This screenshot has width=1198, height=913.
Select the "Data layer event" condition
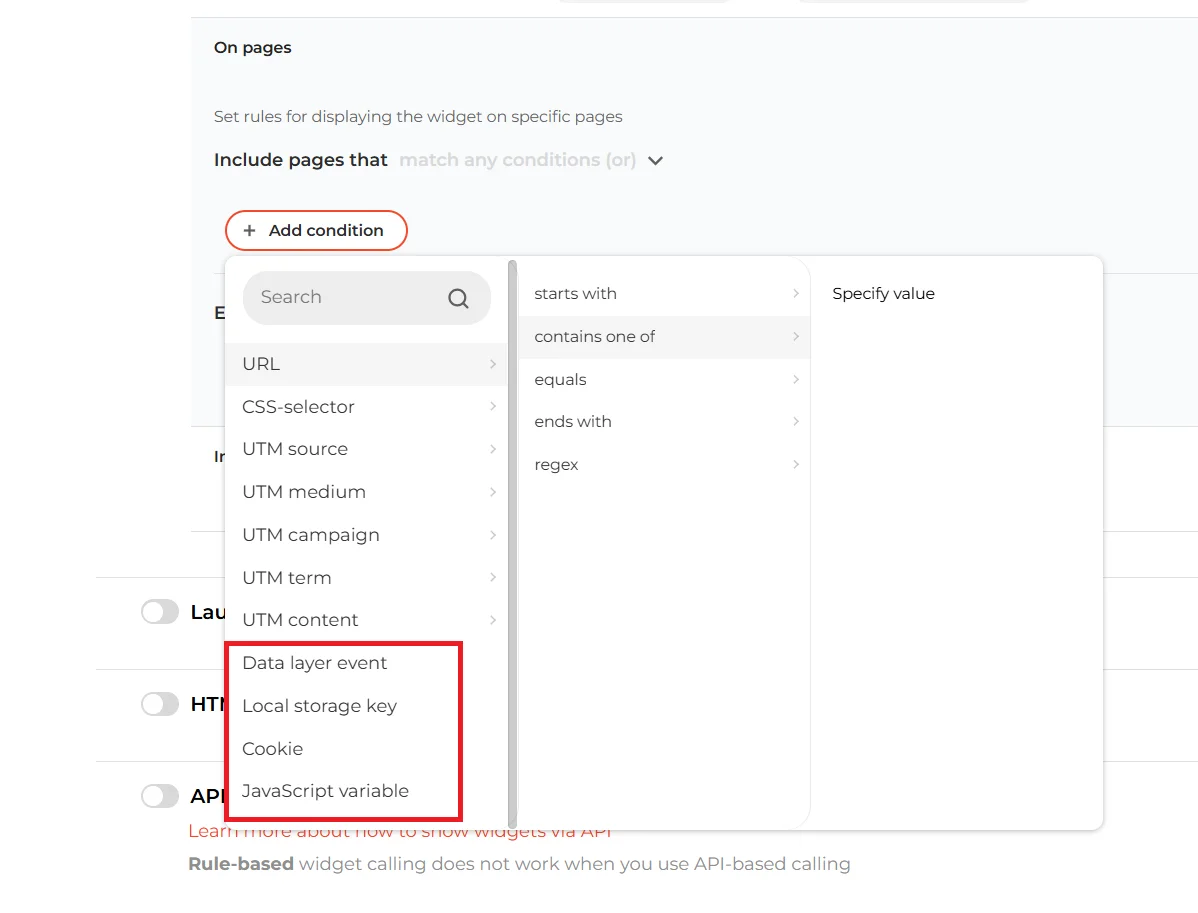(314, 662)
